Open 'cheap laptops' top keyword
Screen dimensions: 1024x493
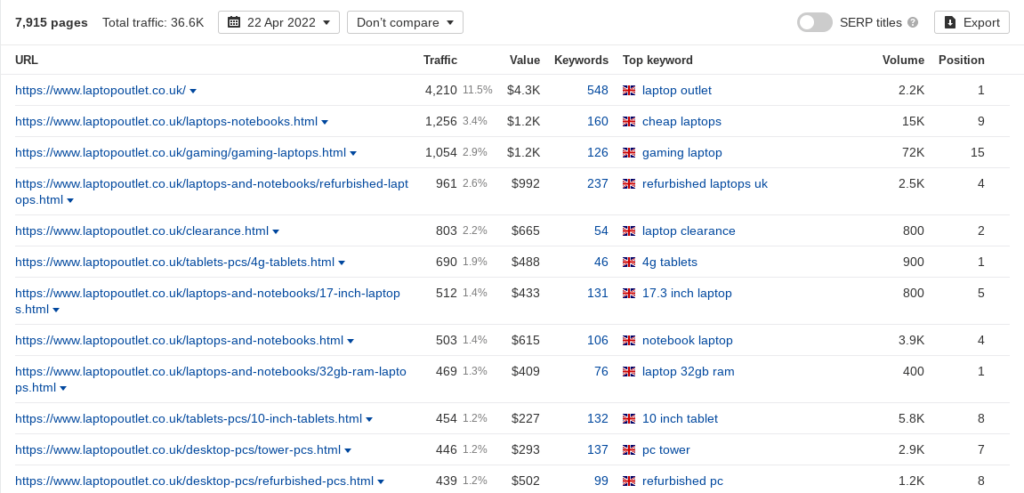(682, 121)
